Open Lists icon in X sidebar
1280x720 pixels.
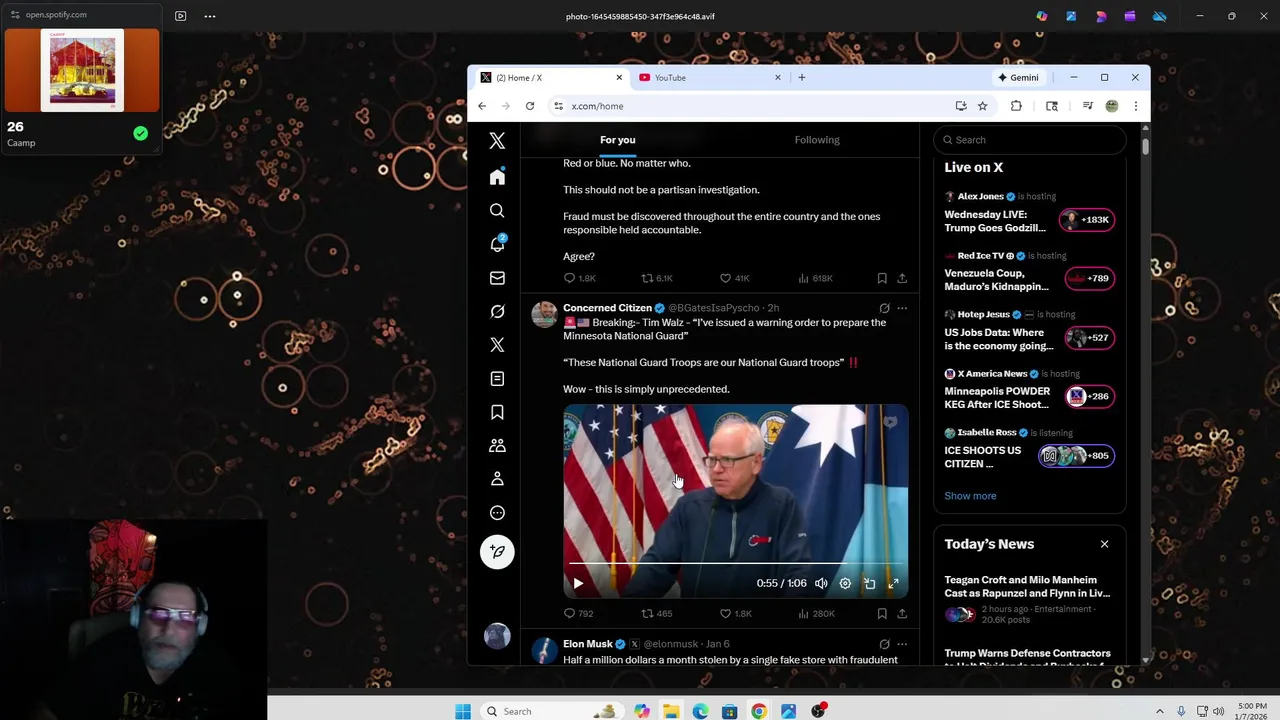pyautogui.click(x=497, y=378)
